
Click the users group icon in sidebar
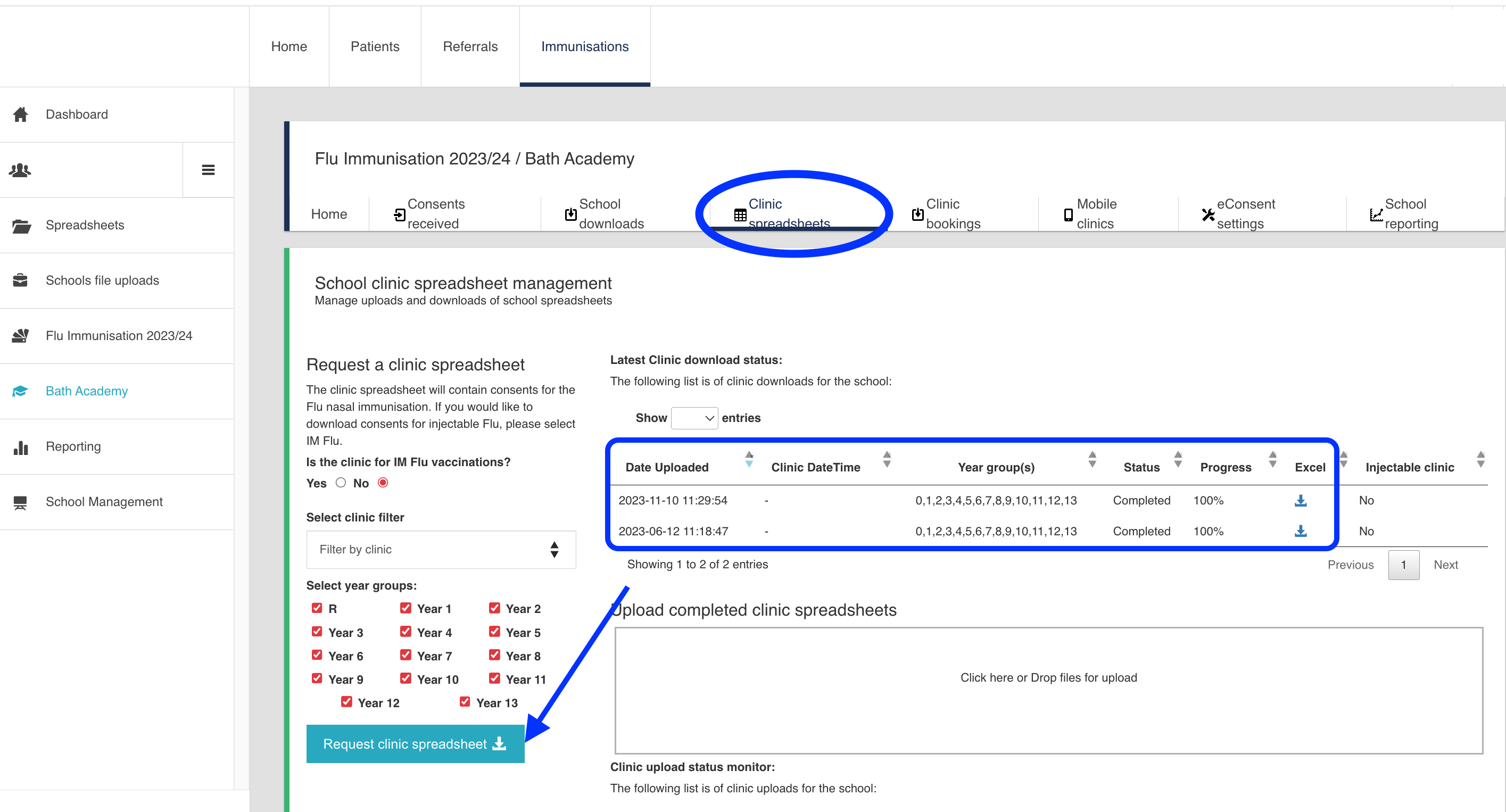point(20,170)
